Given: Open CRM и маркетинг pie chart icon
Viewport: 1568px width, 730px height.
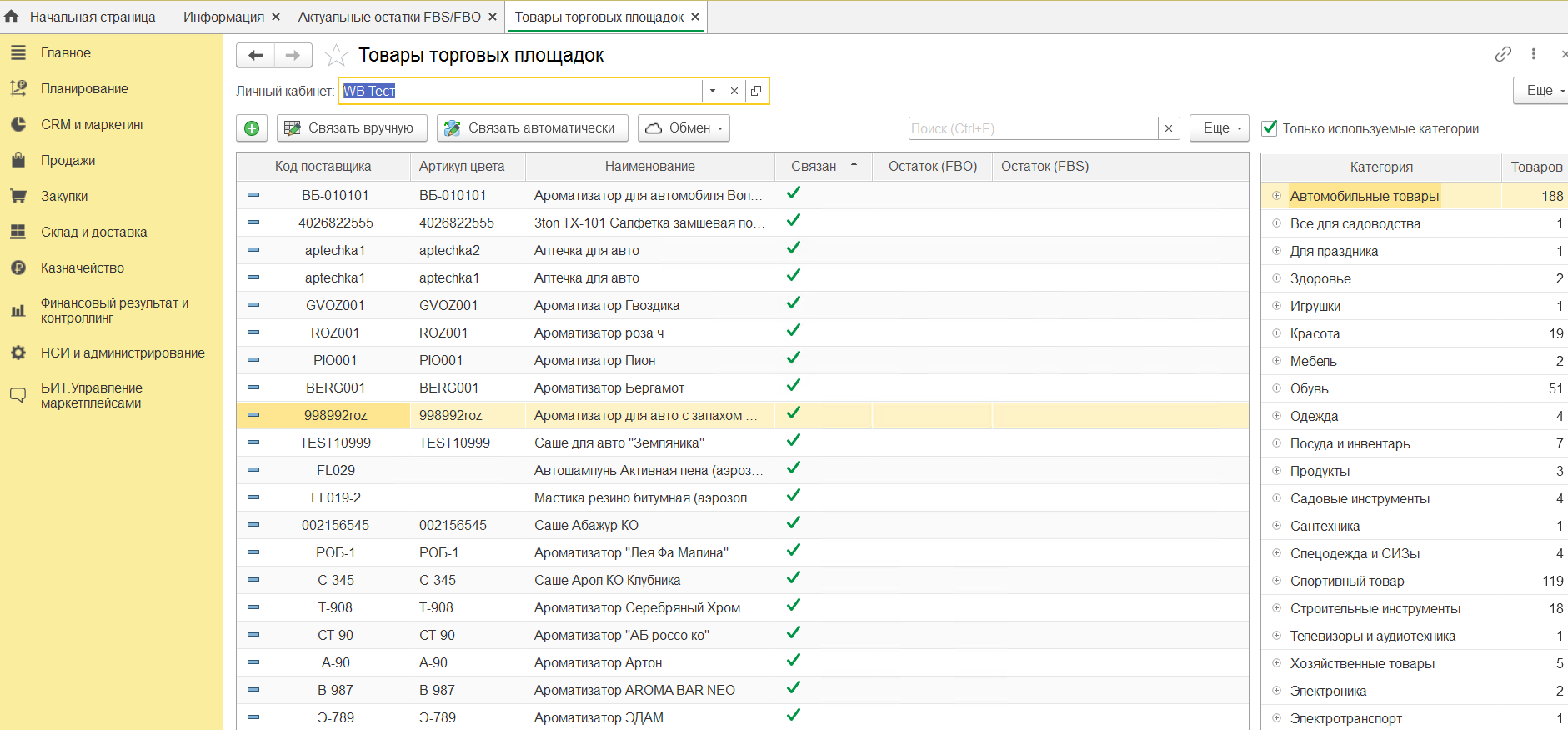Looking at the screenshot, I should tap(18, 124).
